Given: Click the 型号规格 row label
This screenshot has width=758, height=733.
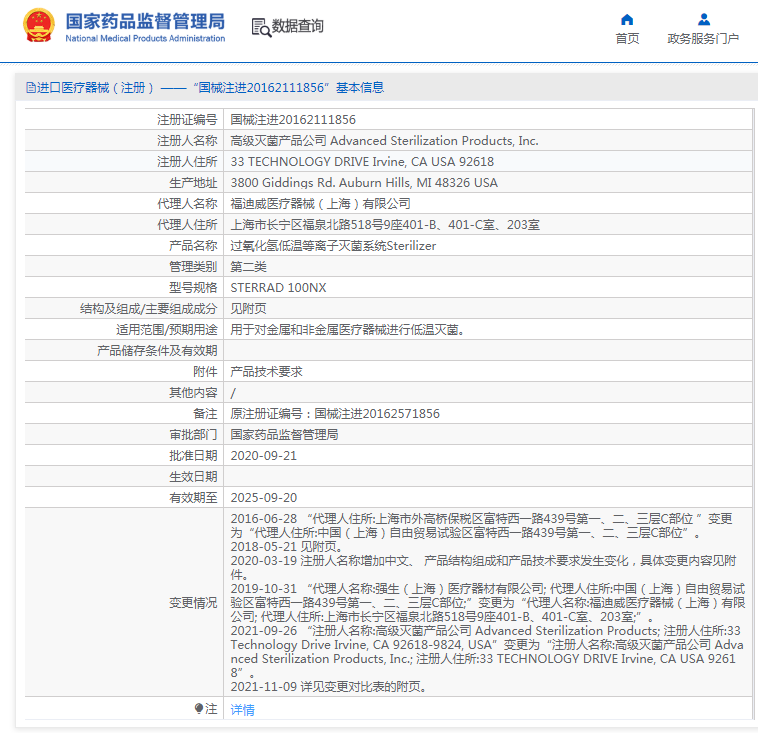Looking at the screenshot, I should (193, 288).
